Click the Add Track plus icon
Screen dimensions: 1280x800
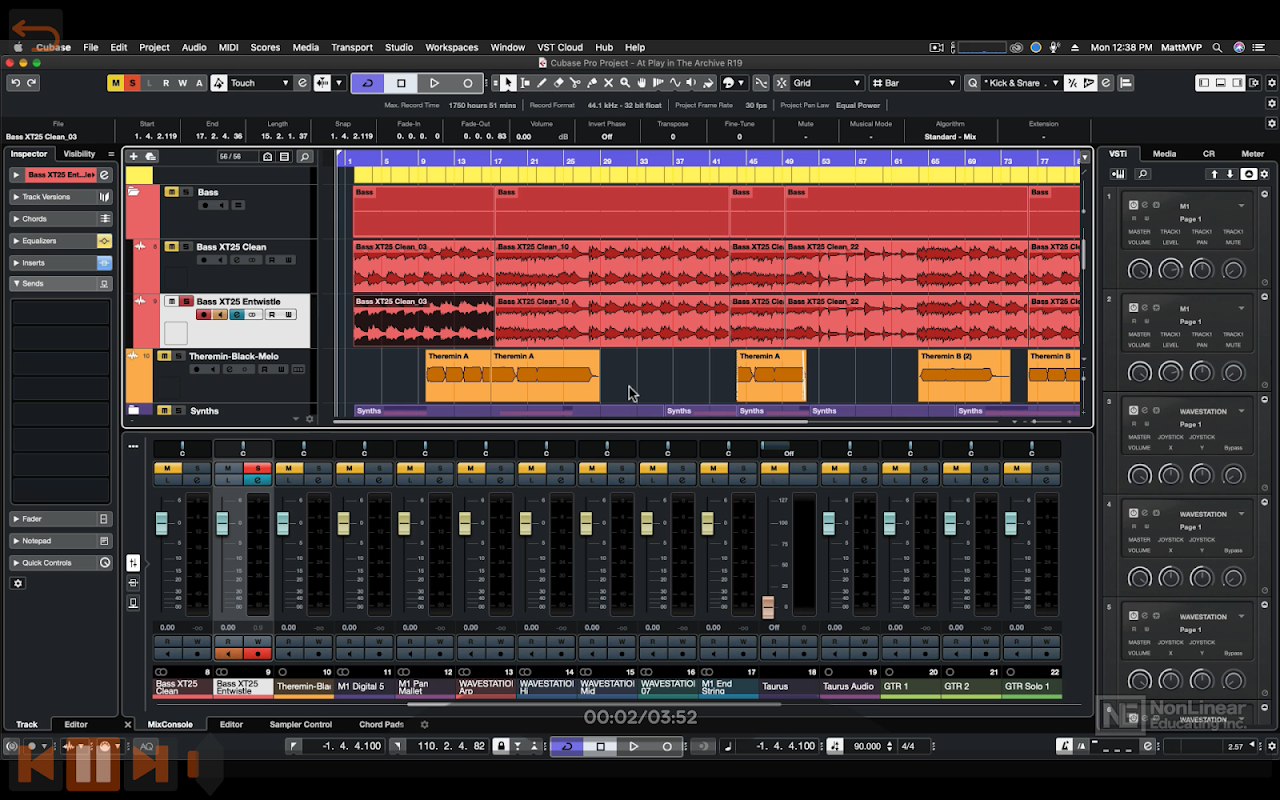point(134,156)
